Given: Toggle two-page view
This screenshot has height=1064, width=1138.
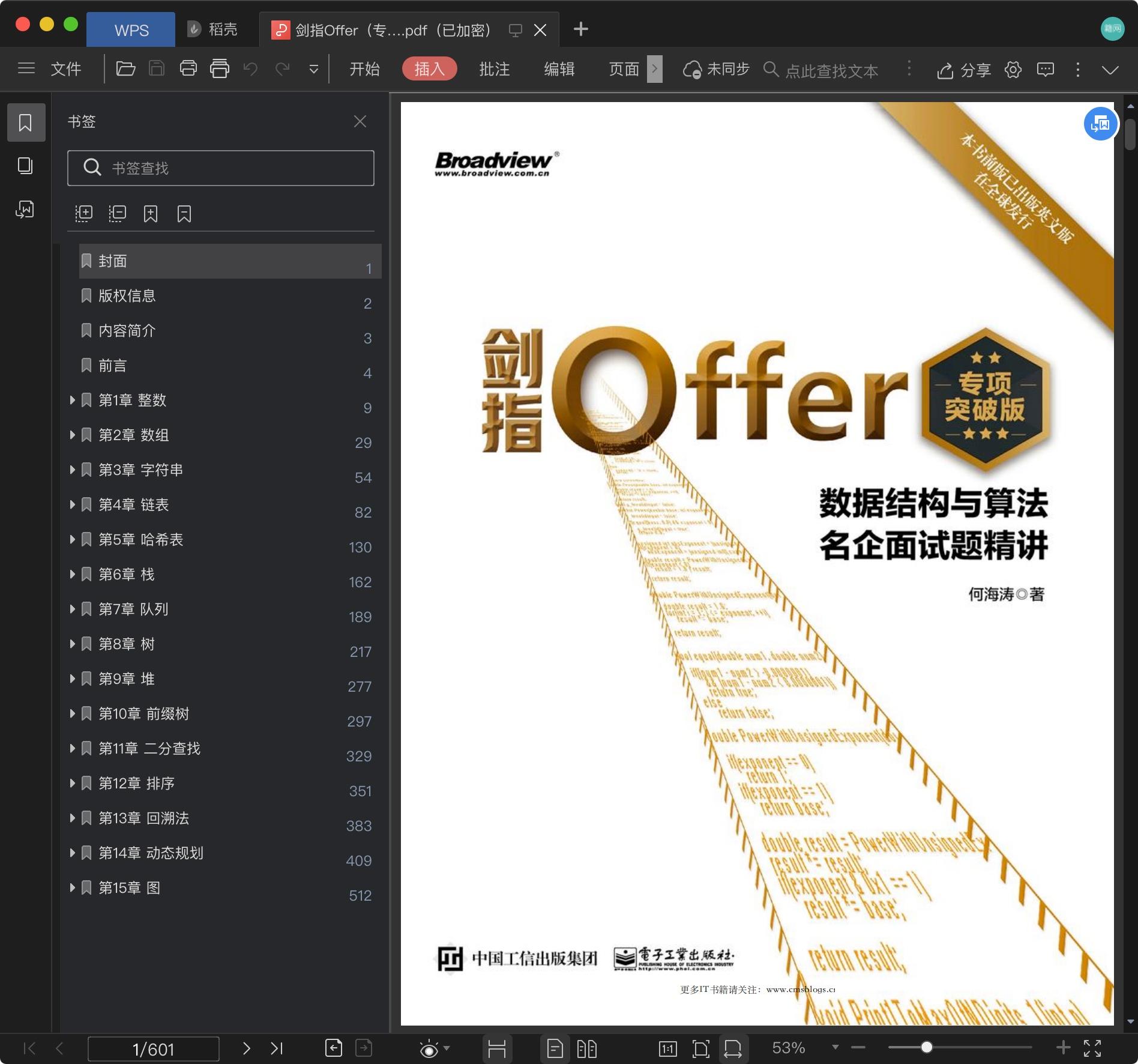Looking at the screenshot, I should coord(586,1049).
